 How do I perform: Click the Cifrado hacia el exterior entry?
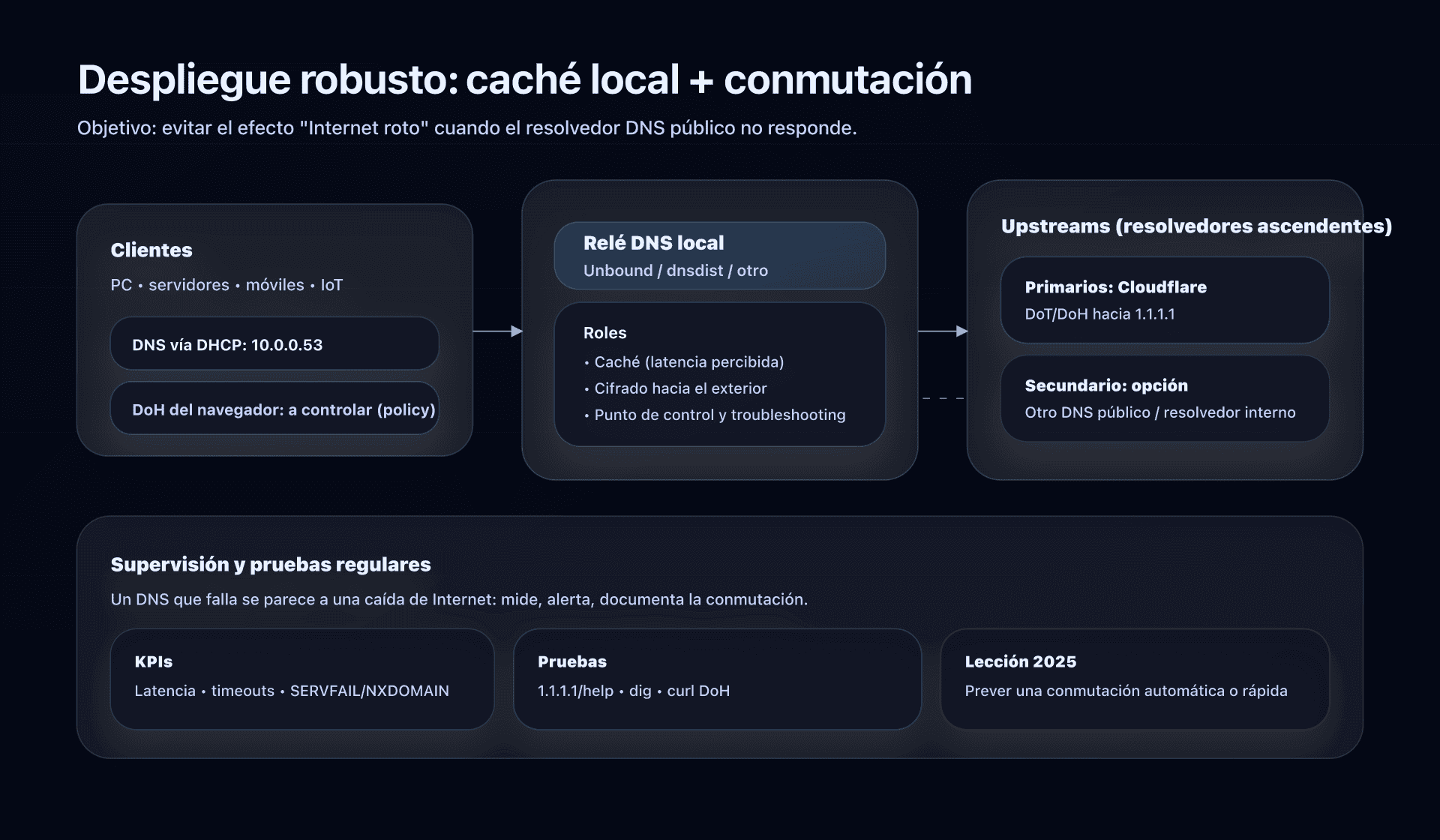tap(676, 388)
